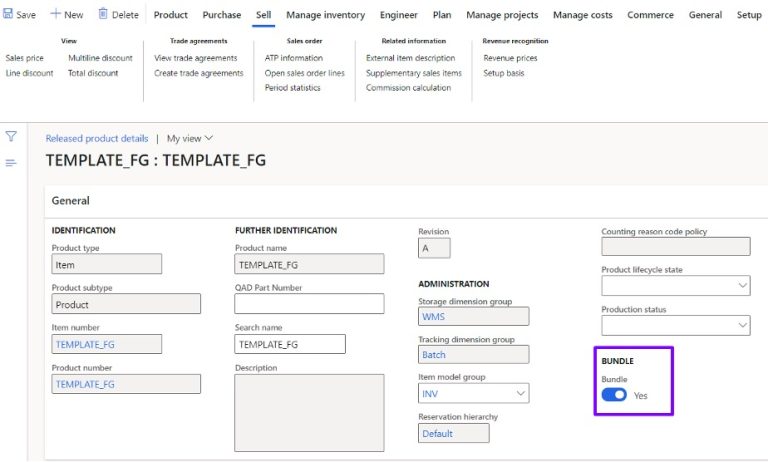The height and width of the screenshot is (462, 768).
Task: Switch to Manage inventory tab
Action: click(x=326, y=15)
